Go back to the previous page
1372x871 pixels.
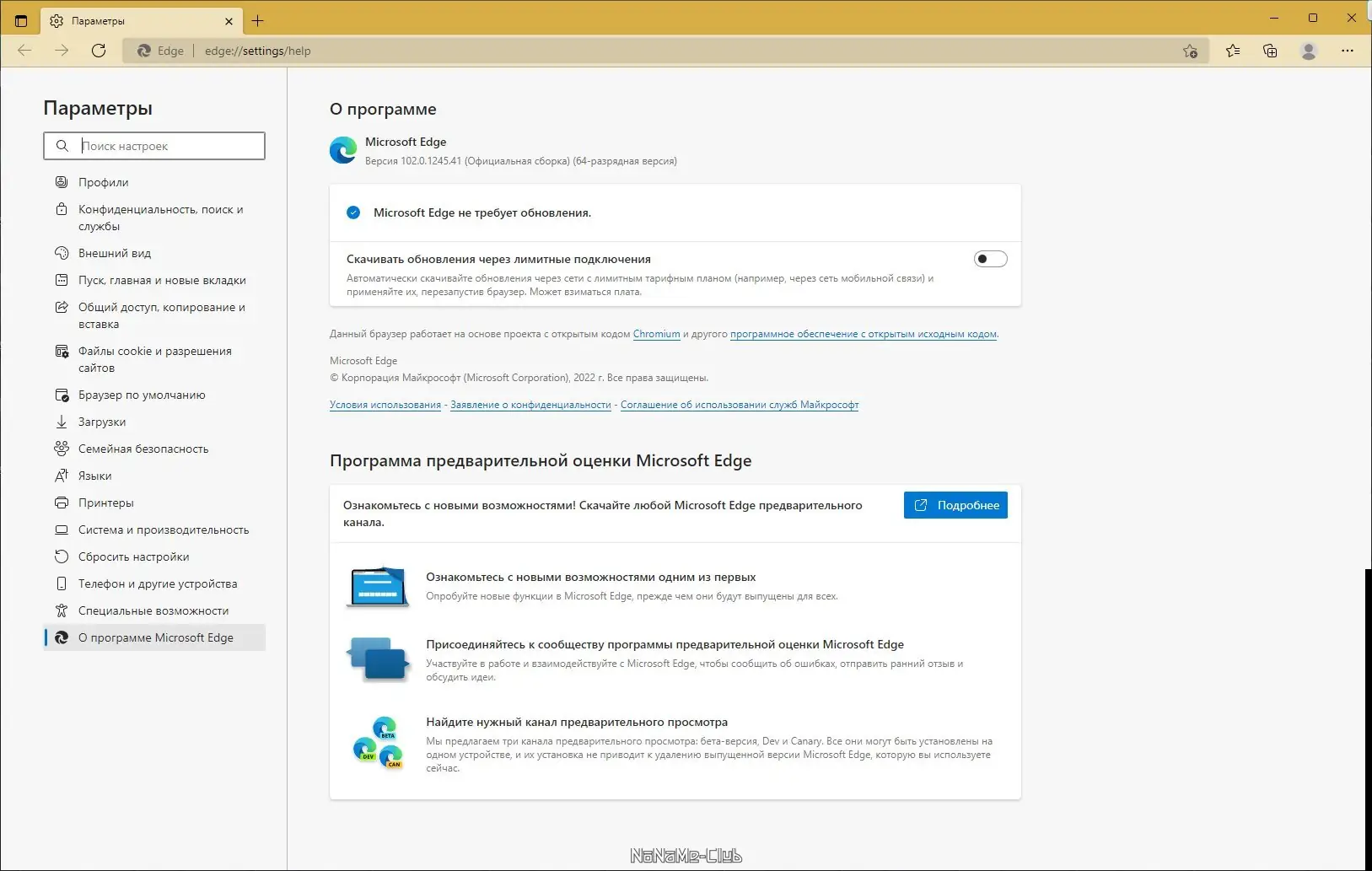(x=24, y=51)
